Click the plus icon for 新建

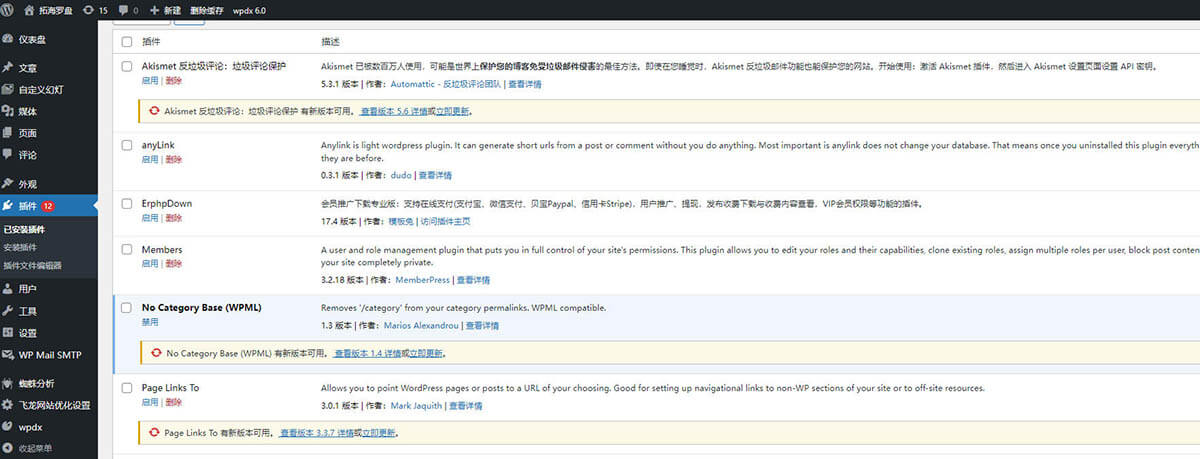pyautogui.click(x=154, y=9)
